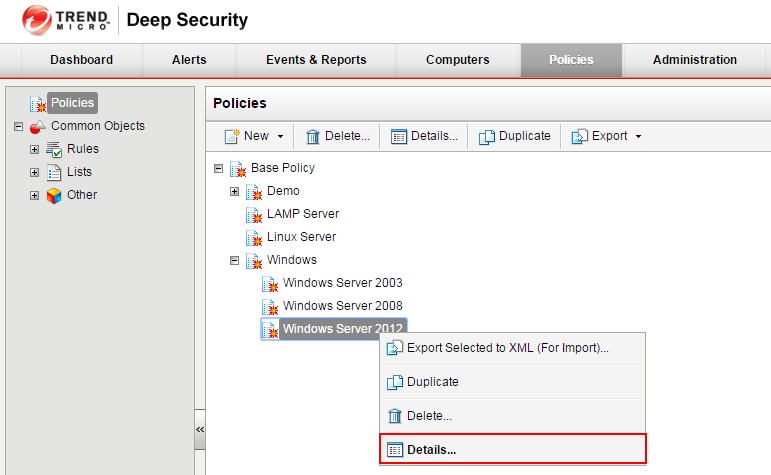Click the Windows policy icon

(x=254, y=261)
